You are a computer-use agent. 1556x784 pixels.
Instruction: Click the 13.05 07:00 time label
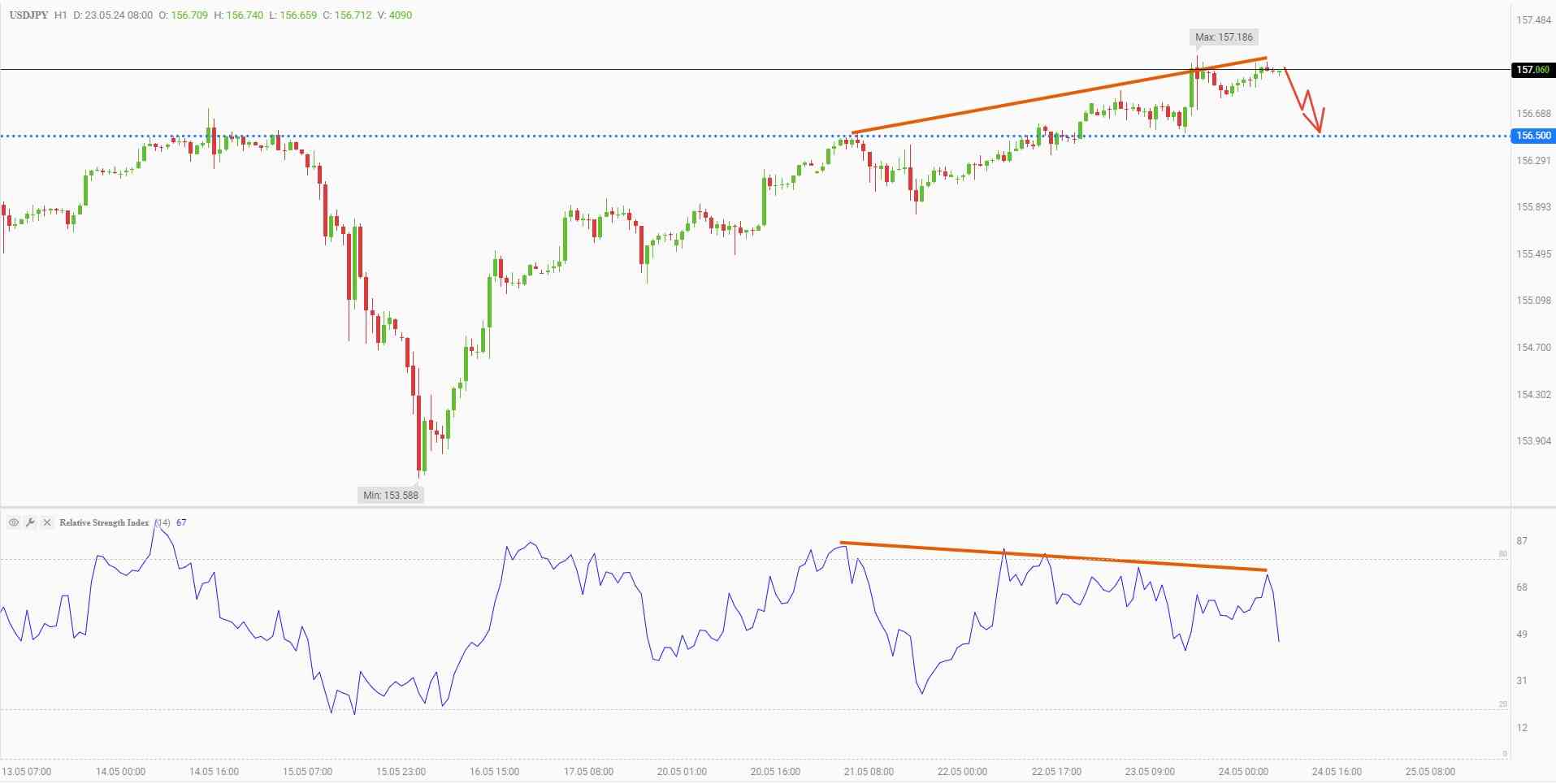tap(27, 772)
